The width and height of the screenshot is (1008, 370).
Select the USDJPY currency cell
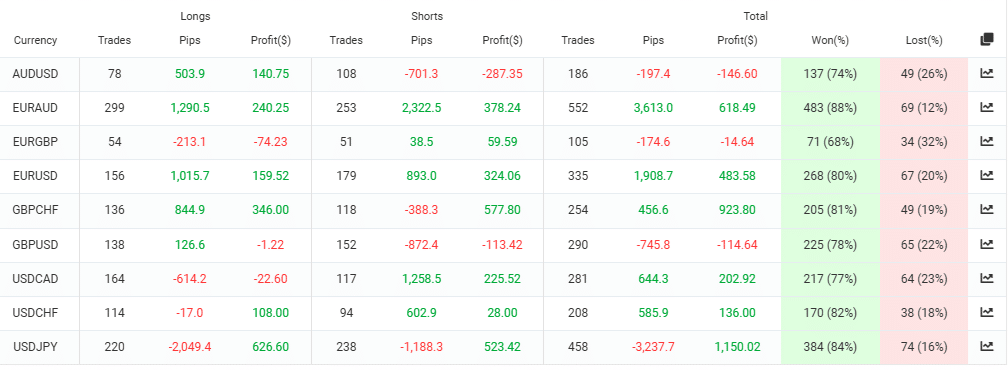[35, 347]
